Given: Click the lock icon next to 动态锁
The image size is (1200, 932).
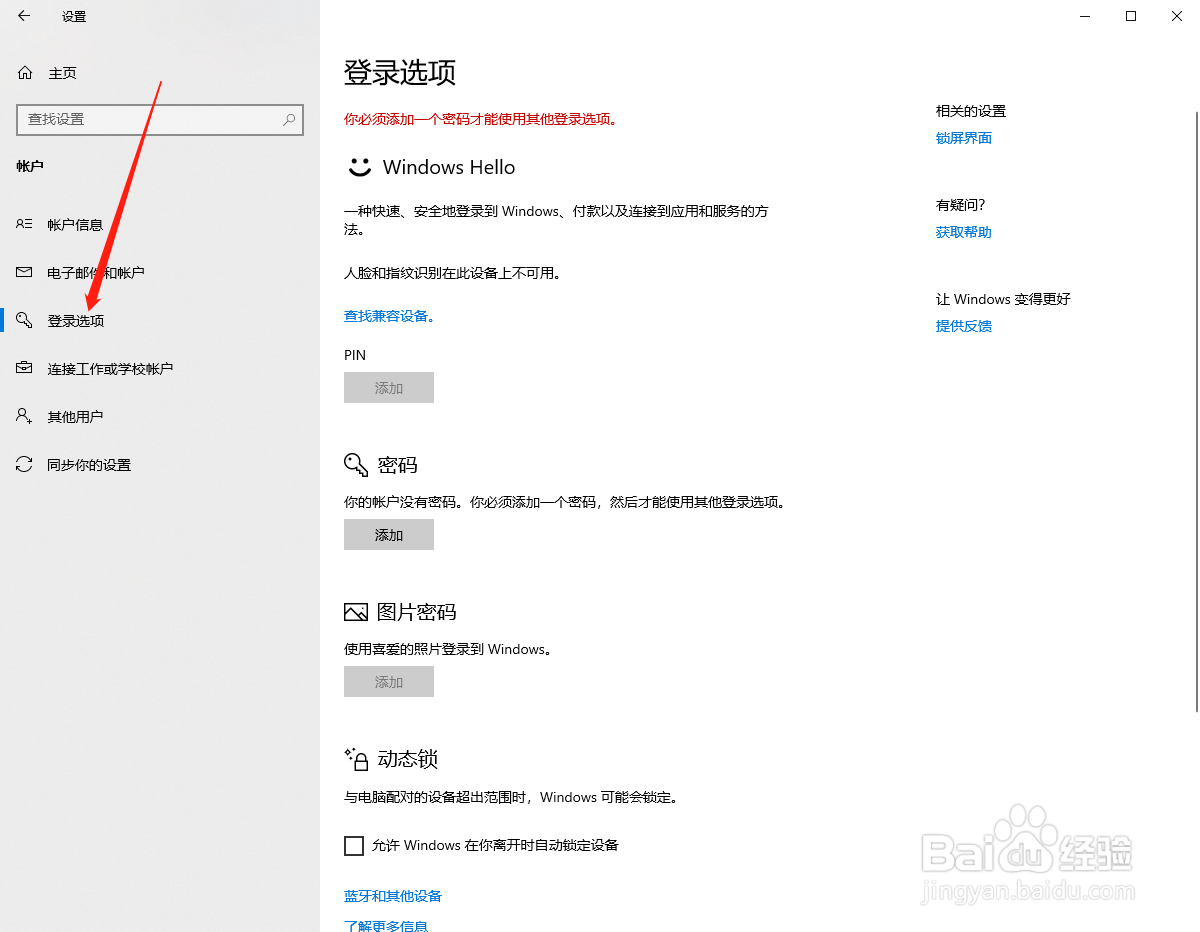Looking at the screenshot, I should click(357, 759).
